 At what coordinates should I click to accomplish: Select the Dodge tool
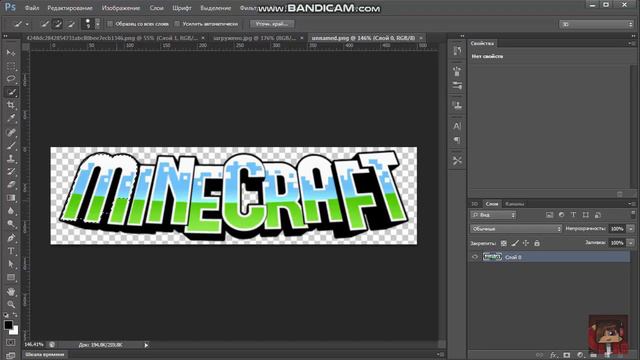pos(11,224)
